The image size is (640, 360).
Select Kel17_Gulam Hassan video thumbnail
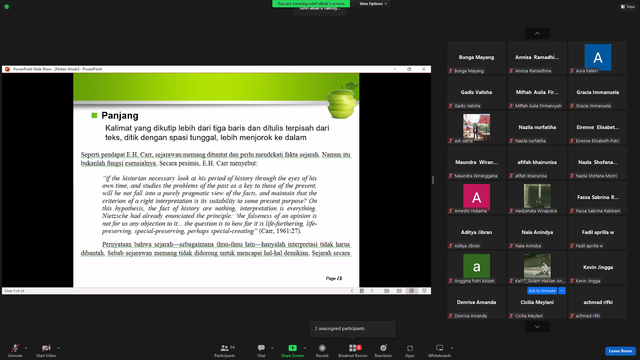tap(537, 267)
